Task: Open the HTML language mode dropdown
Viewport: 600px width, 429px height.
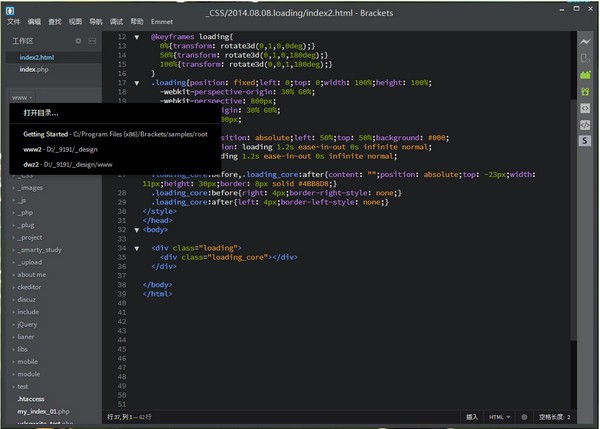Action: click(497, 415)
